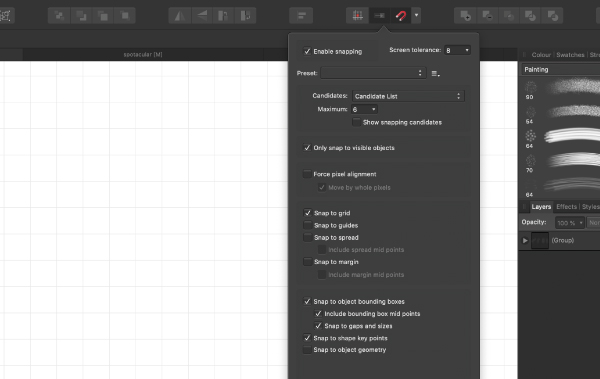Click the red magnet Snapping icon
The image size is (600, 379).
[x=401, y=16]
